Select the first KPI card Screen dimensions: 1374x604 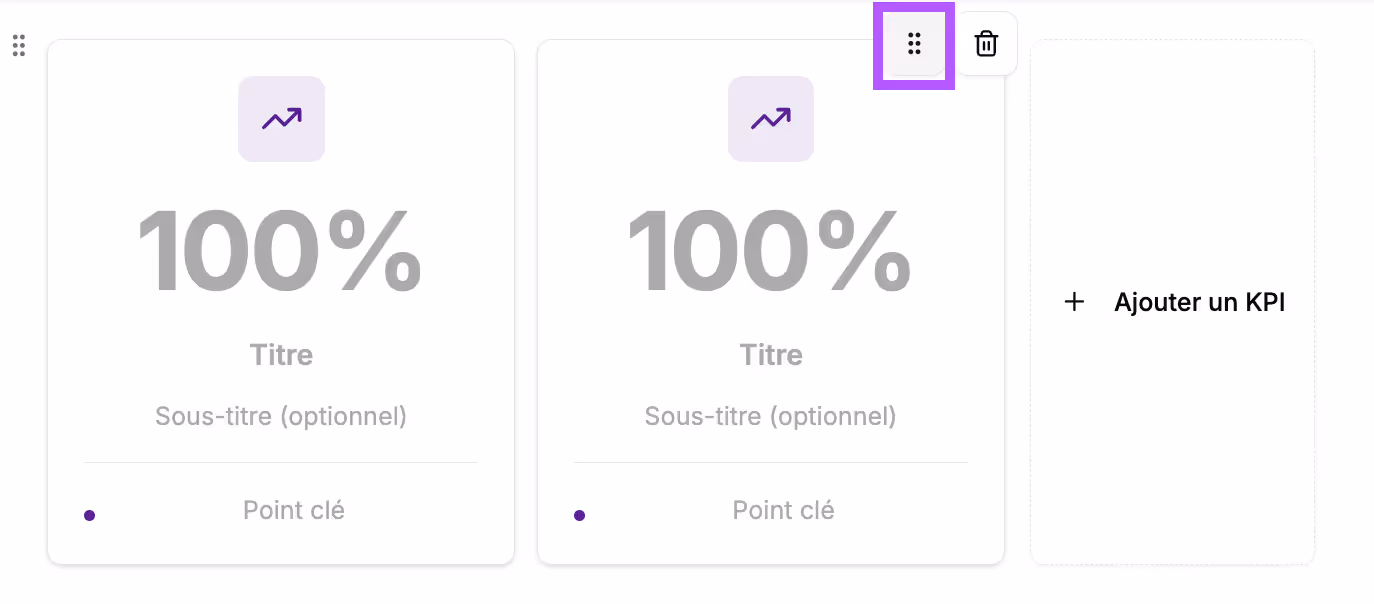[281, 300]
